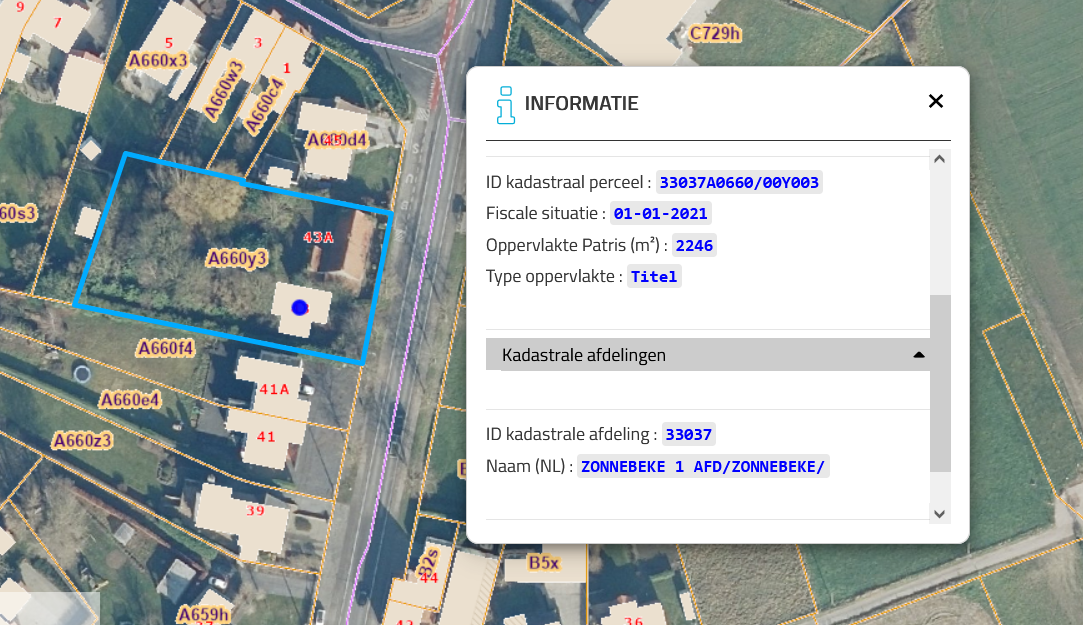Click parcel A660f4 on the map
Viewport: 1083px width, 625px height.
[165, 348]
